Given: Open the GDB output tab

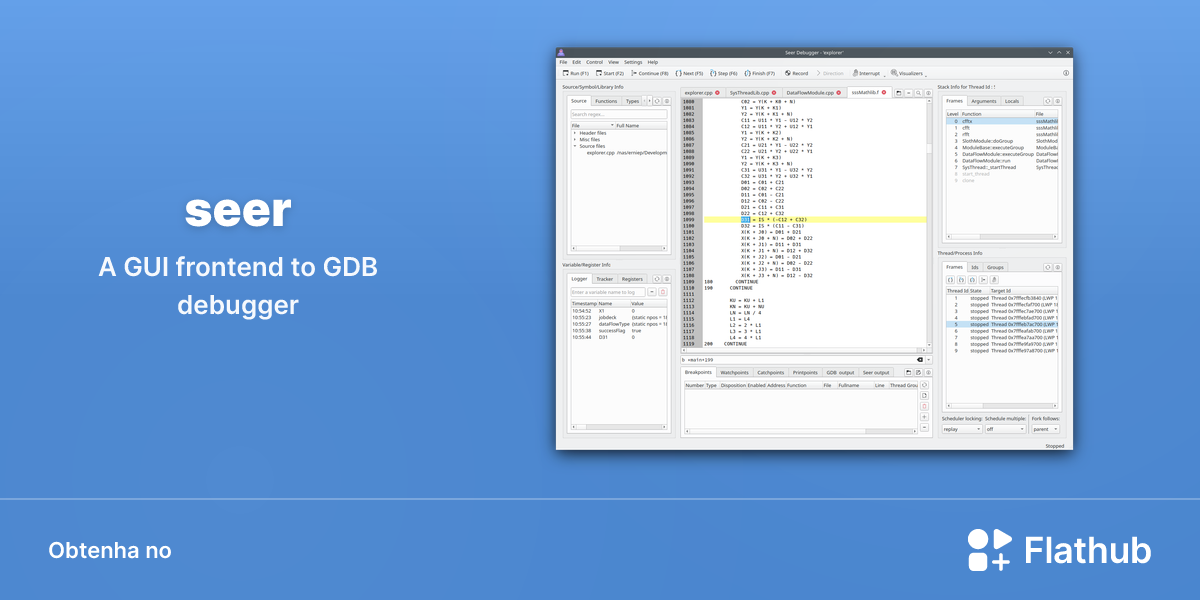Looking at the screenshot, I should (840, 372).
